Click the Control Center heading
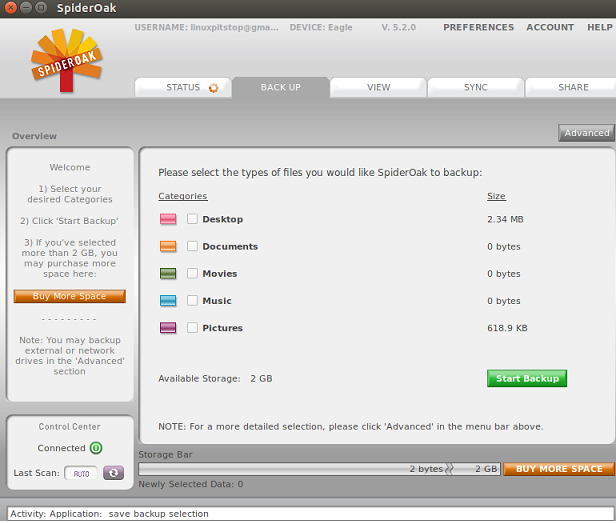This screenshot has width=616, height=523. (70, 427)
